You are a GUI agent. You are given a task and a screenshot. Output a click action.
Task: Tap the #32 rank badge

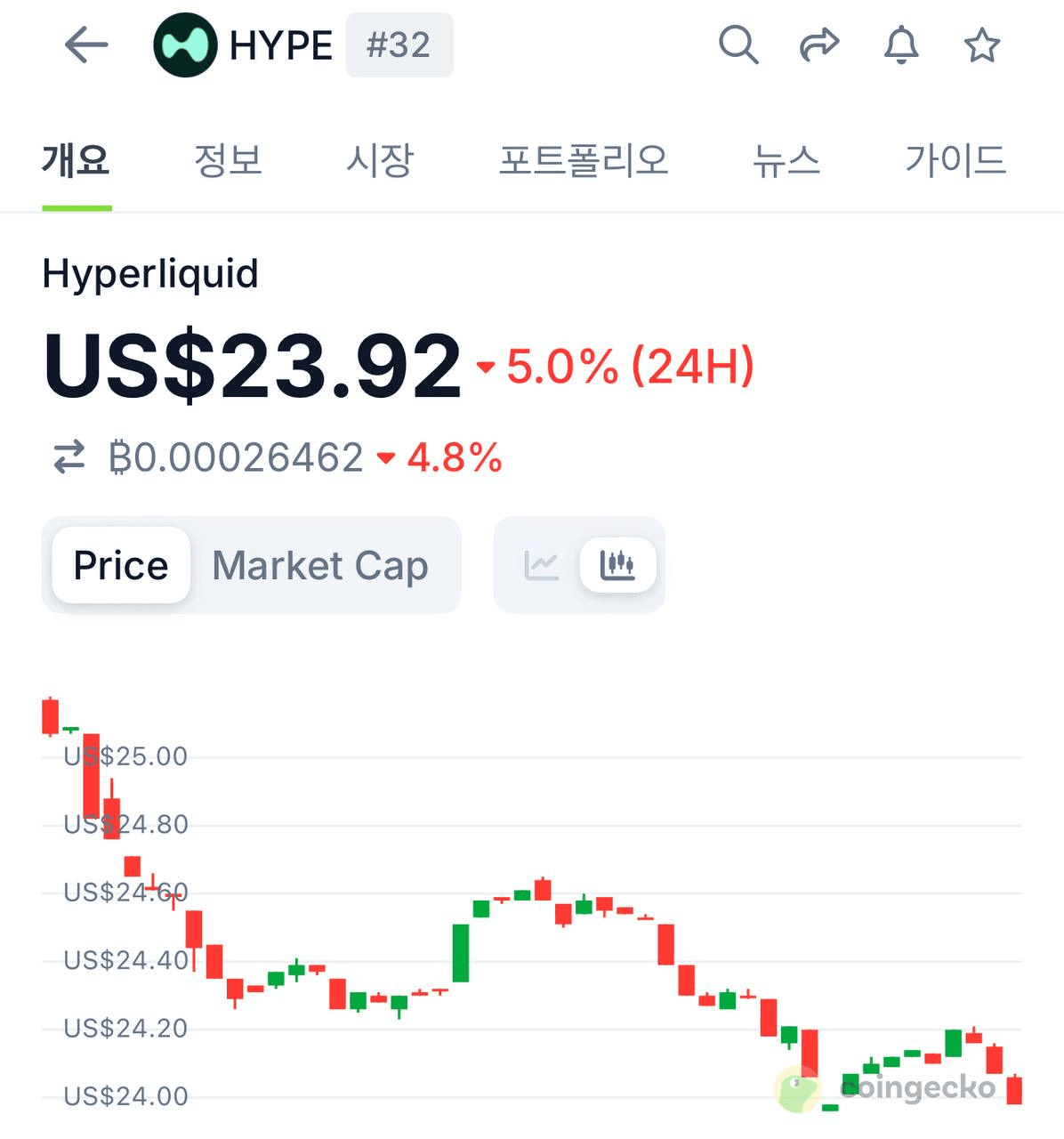tap(399, 44)
